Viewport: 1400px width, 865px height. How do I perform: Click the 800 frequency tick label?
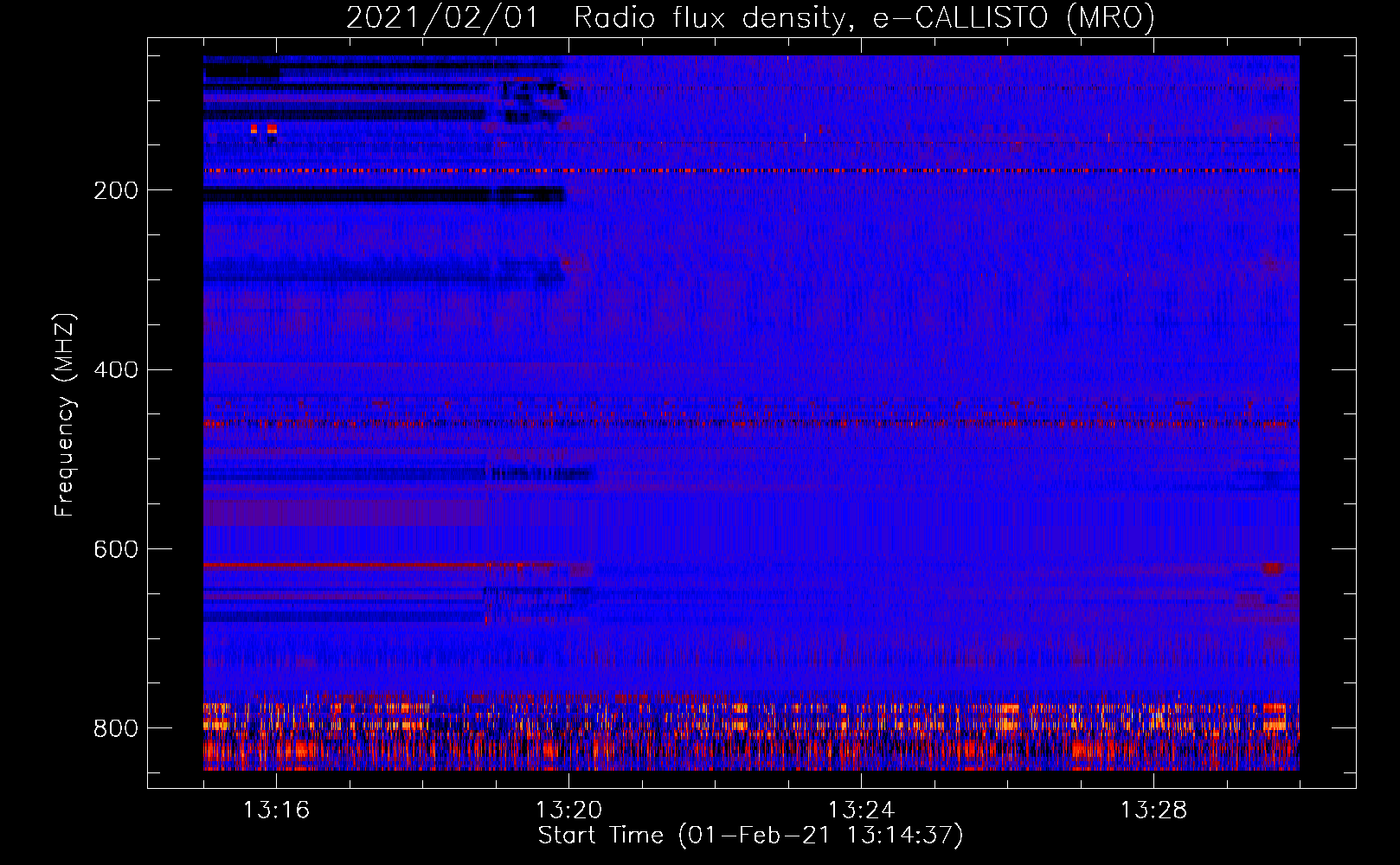click(116, 728)
